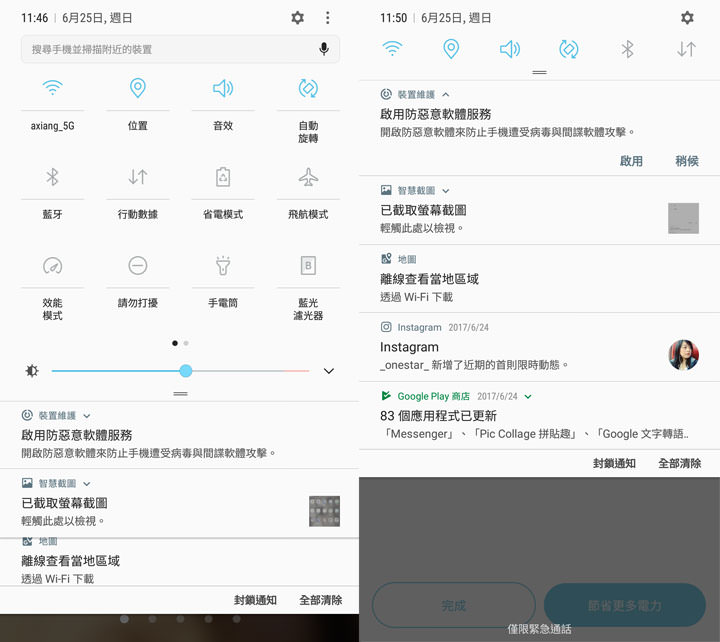Turn on the 手電筒 flashlight tile

pyautogui.click(x=223, y=265)
